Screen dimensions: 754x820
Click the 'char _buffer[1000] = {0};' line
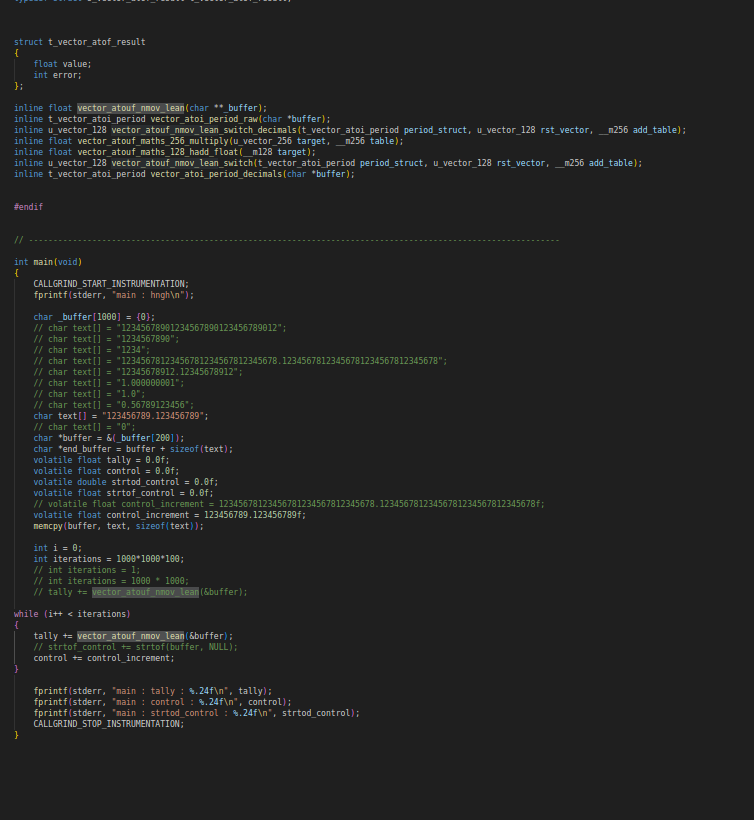[x=94, y=317]
